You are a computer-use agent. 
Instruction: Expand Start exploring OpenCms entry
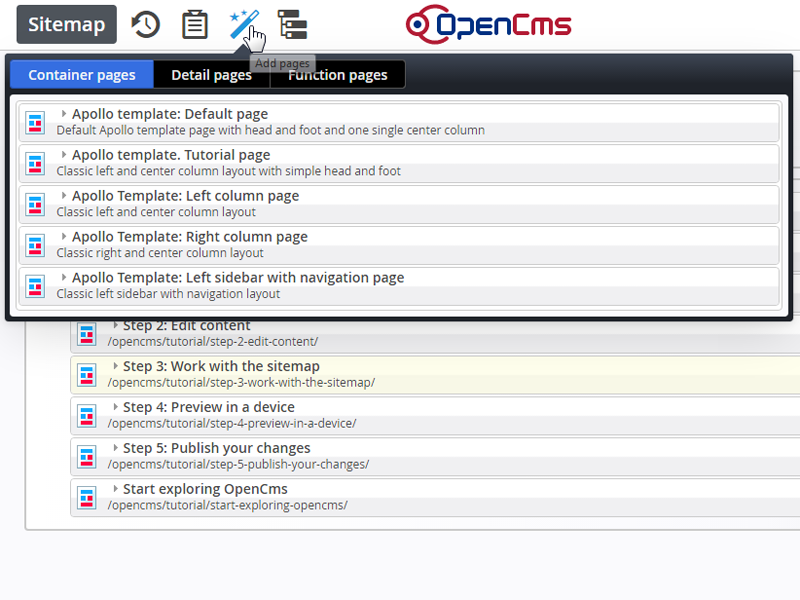click(115, 488)
